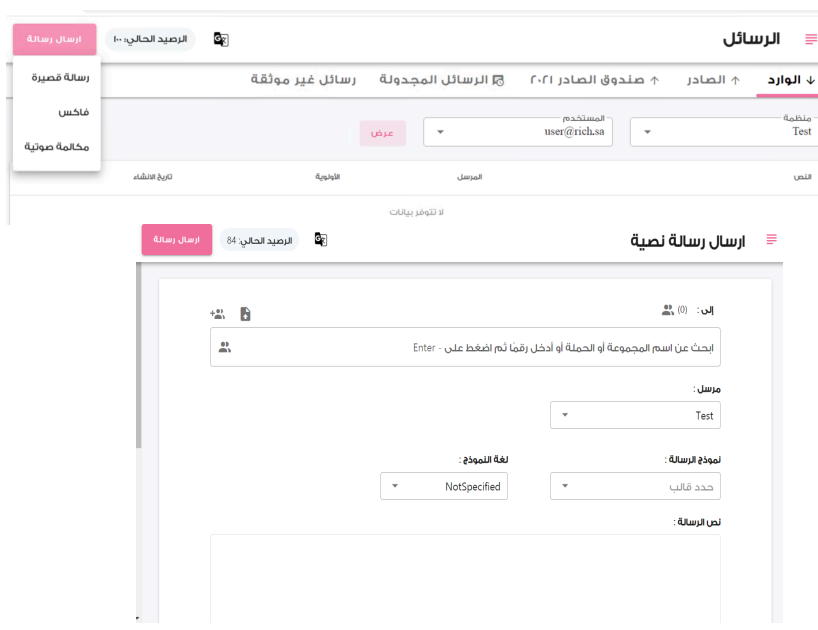This screenshot has height=630, width=818.
Task: Click ارسال رسالة button in SMS form header
Action: coord(177,240)
